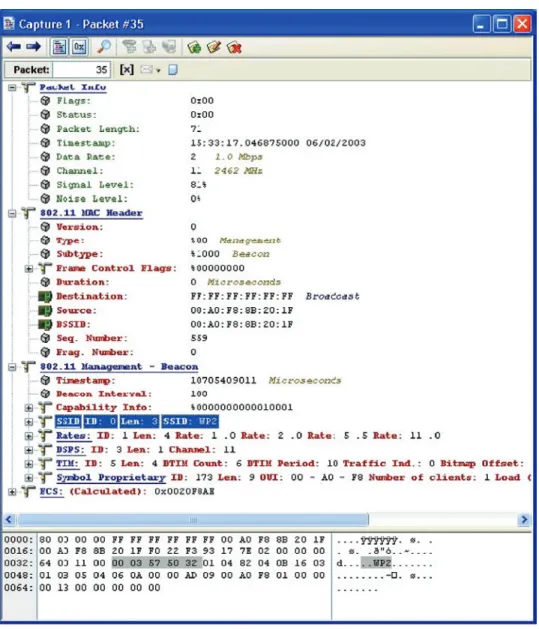Click the horizontal scrollbar thumb
Image resolution: width=539 pixels, height=629 pixels.
(x=193, y=520)
